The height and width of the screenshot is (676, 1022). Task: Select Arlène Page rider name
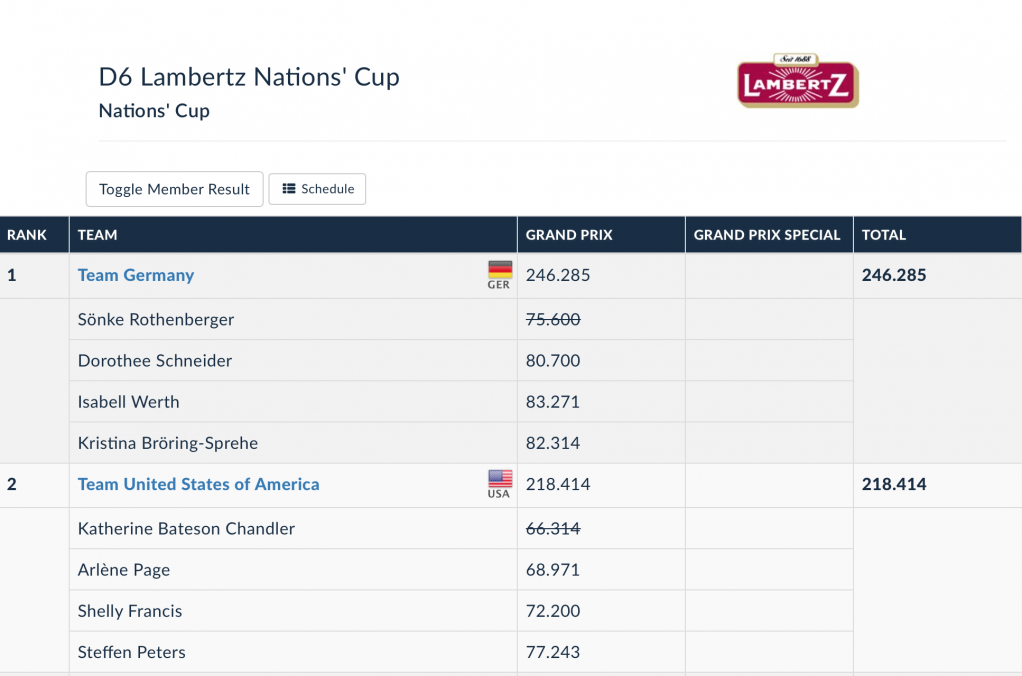124,570
